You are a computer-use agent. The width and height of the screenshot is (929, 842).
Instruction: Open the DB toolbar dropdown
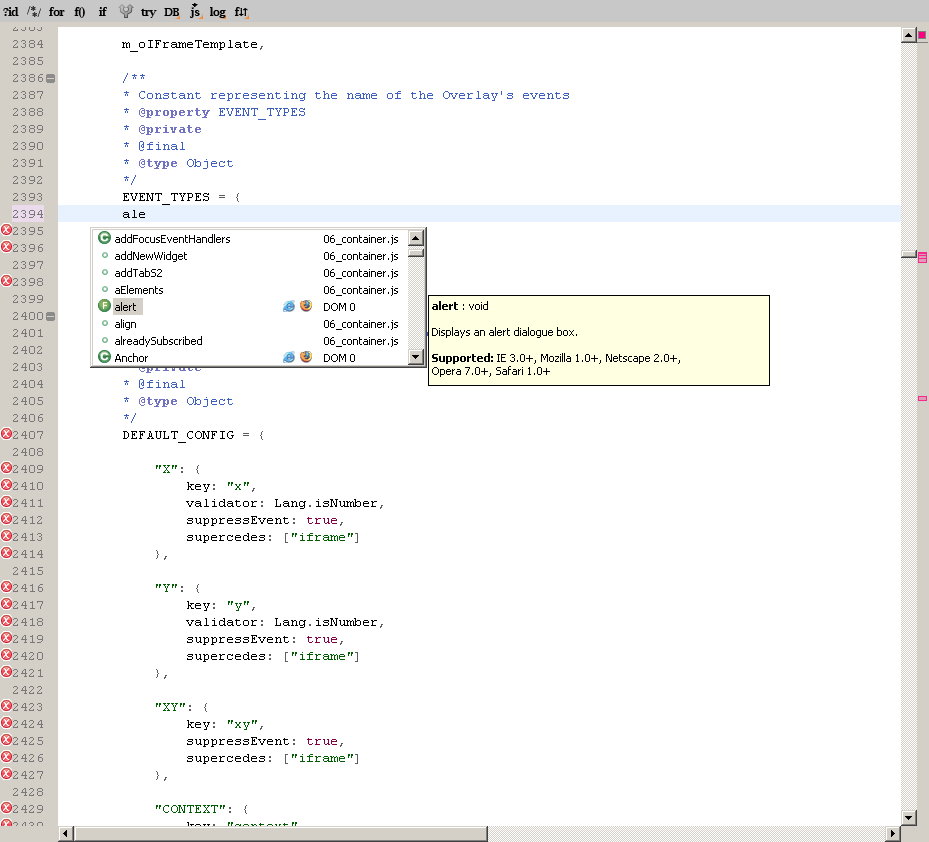click(x=172, y=12)
